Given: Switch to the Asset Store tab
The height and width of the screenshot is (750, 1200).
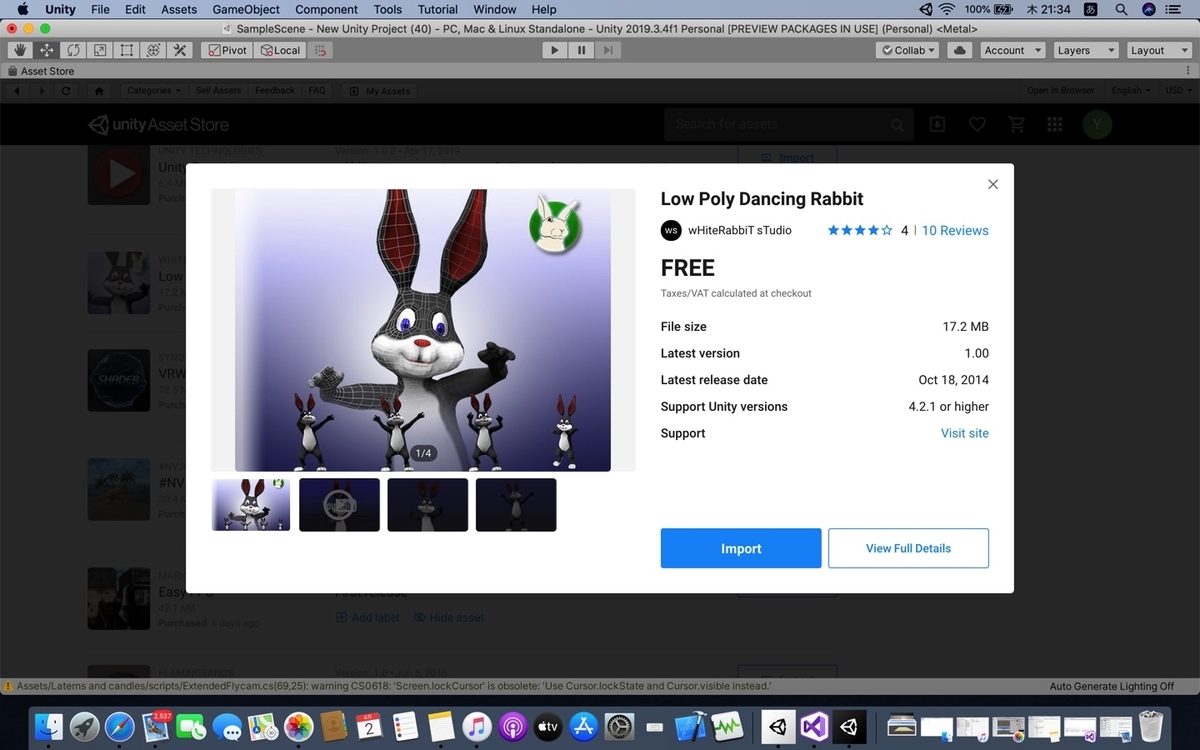Looking at the screenshot, I should tap(41, 71).
